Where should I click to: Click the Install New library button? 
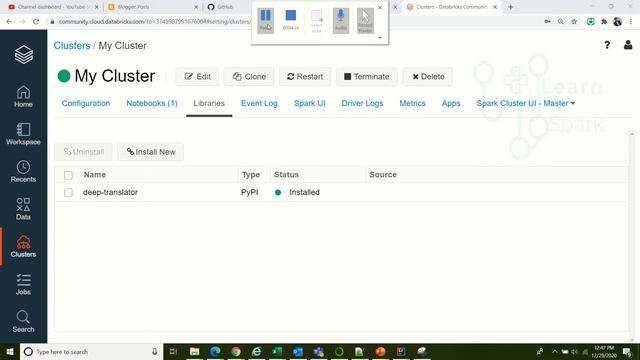(x=151, y=152)
